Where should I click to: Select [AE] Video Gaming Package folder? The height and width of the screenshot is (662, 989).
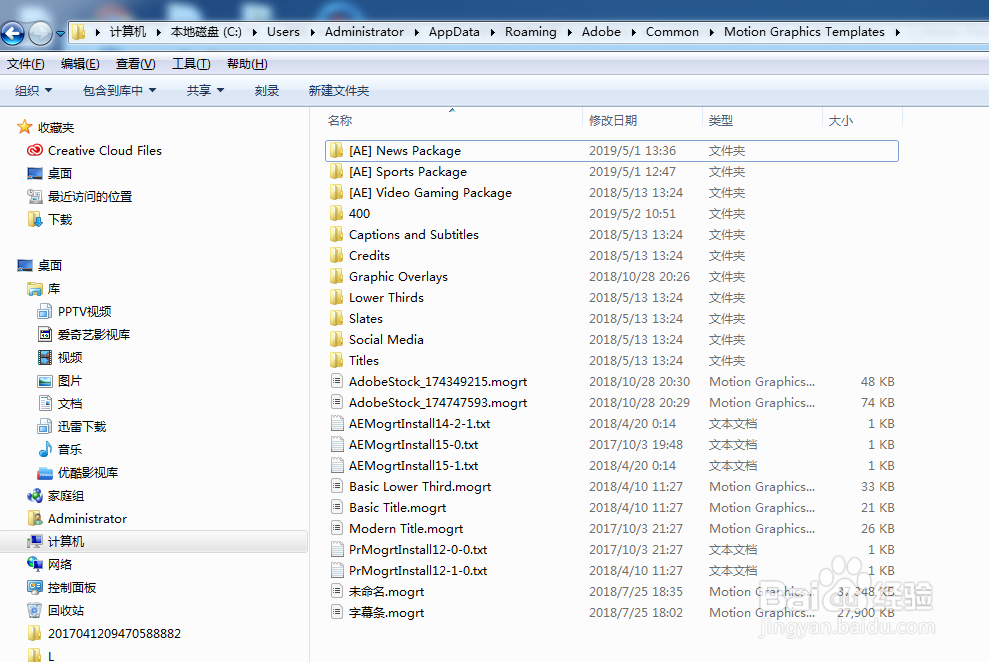pos(611,192)
